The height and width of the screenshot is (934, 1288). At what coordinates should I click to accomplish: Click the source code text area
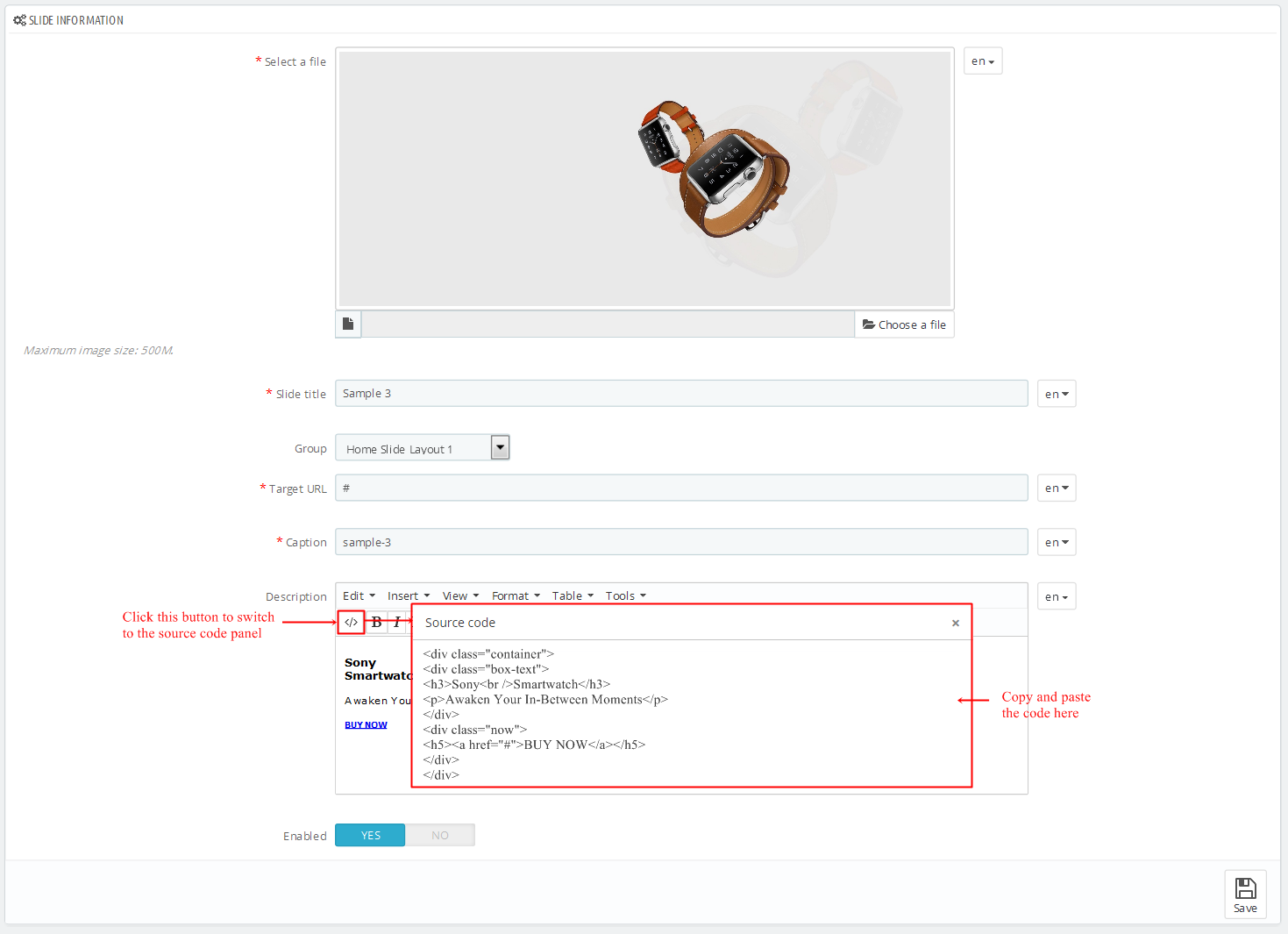tap(692, 713)
